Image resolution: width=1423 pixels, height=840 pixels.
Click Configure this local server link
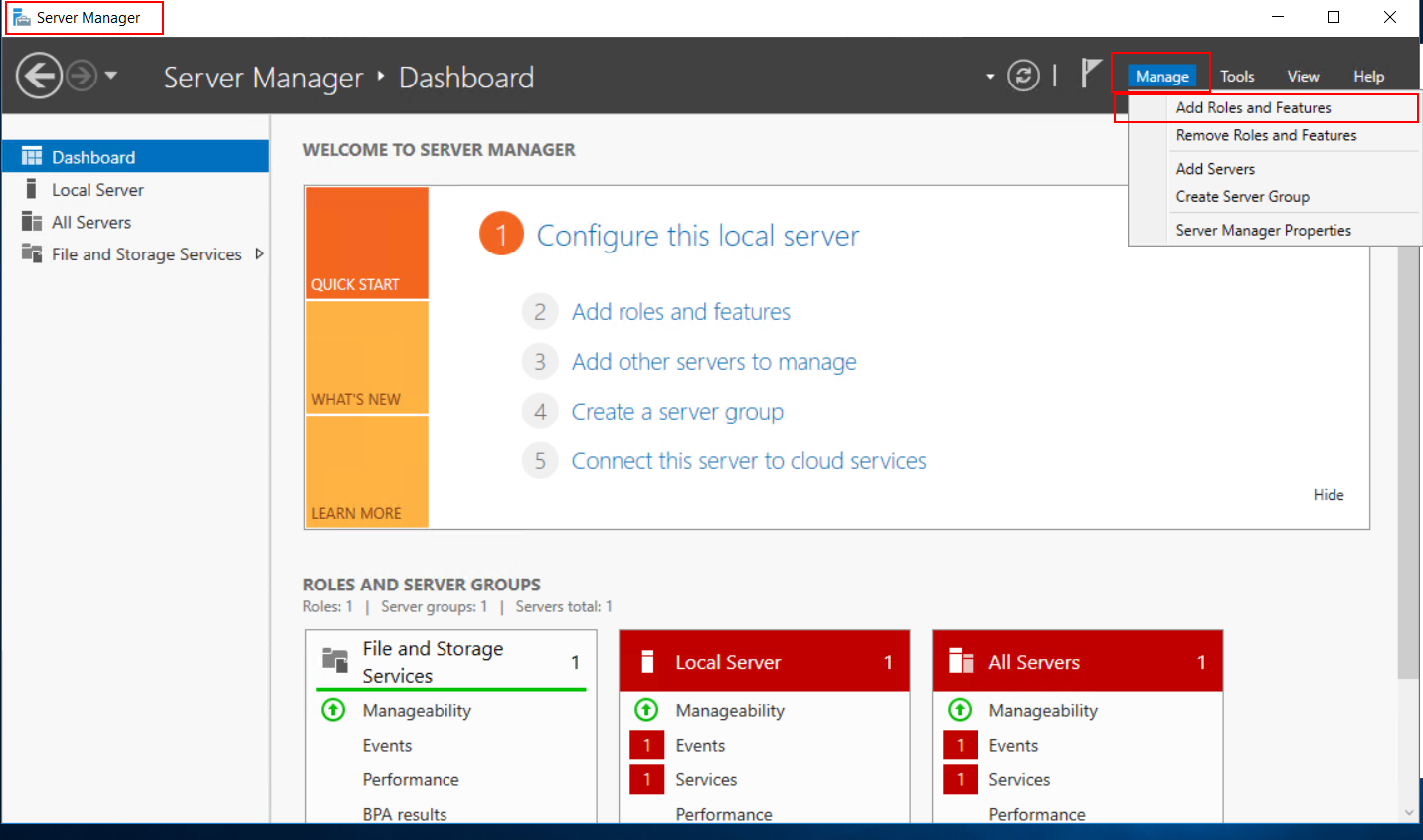[x=698, y=236]
